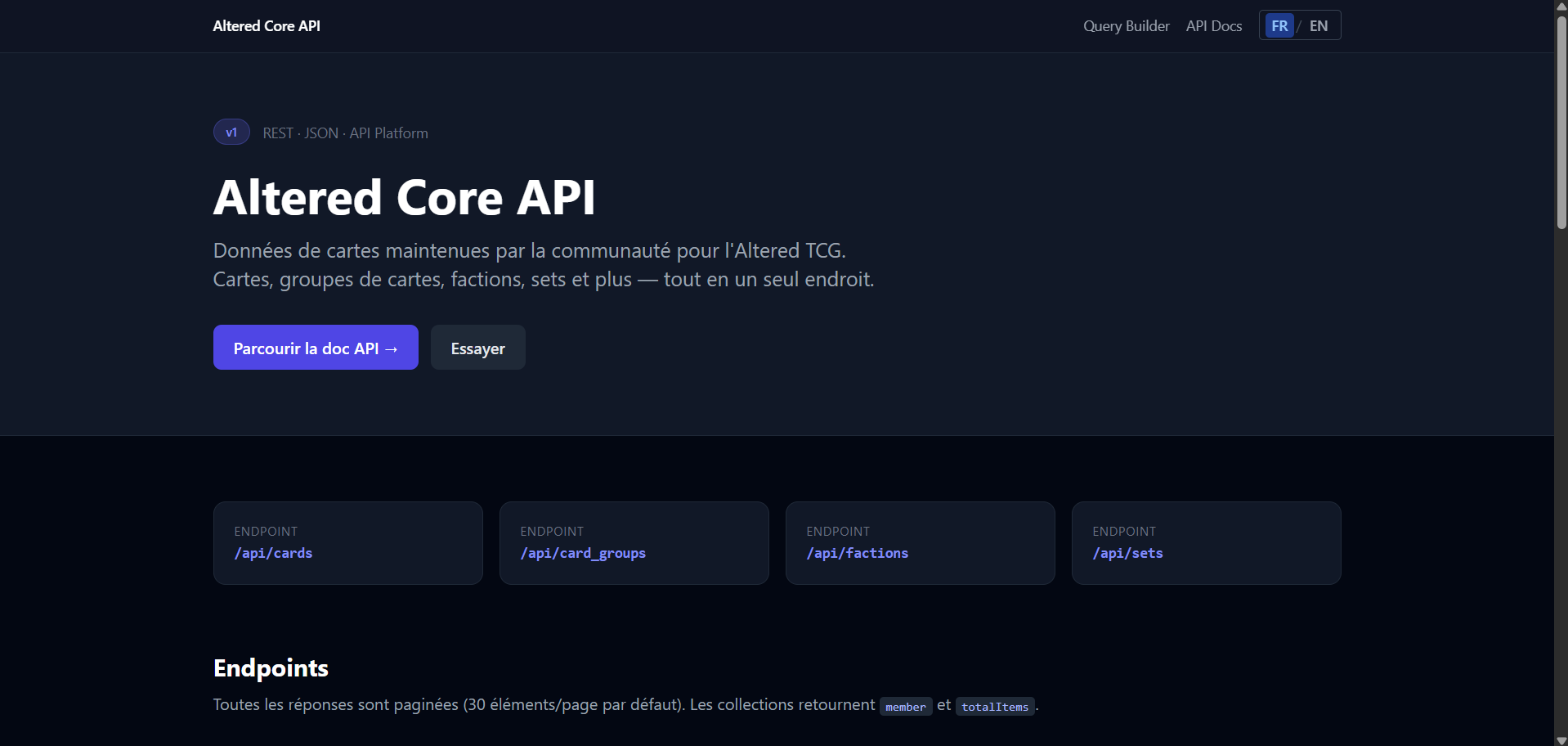Click the scrollbar up arrow
Image resolution: width=1568 pixels, height=746 pixels.
[1561, 6]
